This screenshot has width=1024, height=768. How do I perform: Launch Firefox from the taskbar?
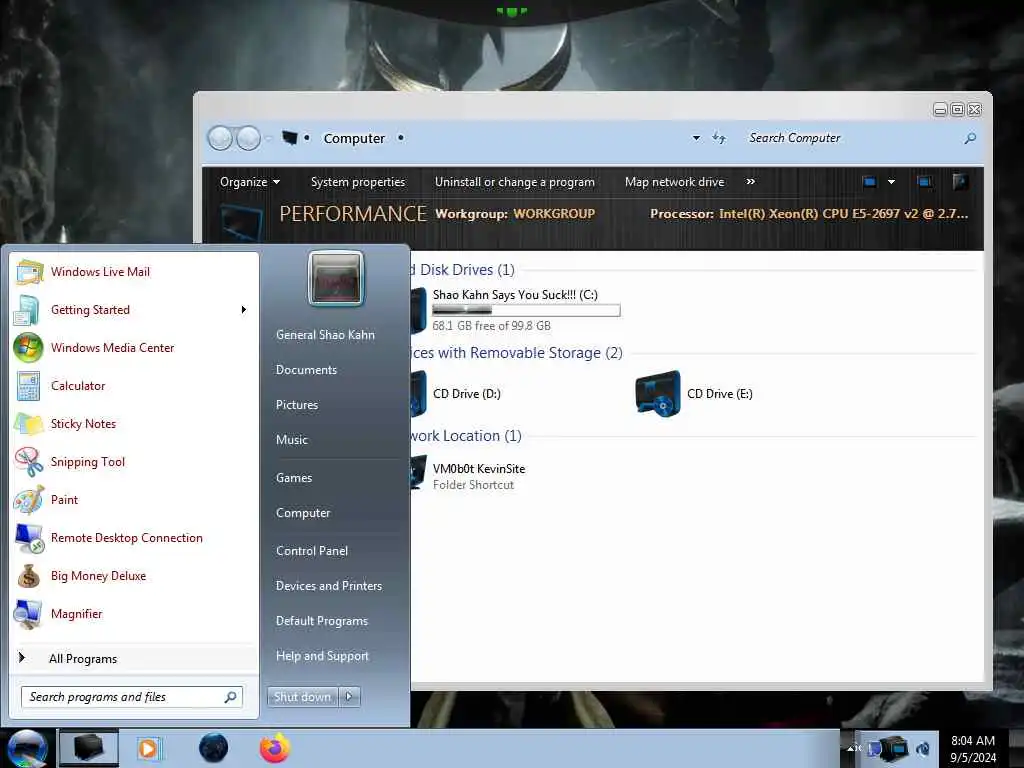click(275, 748)
